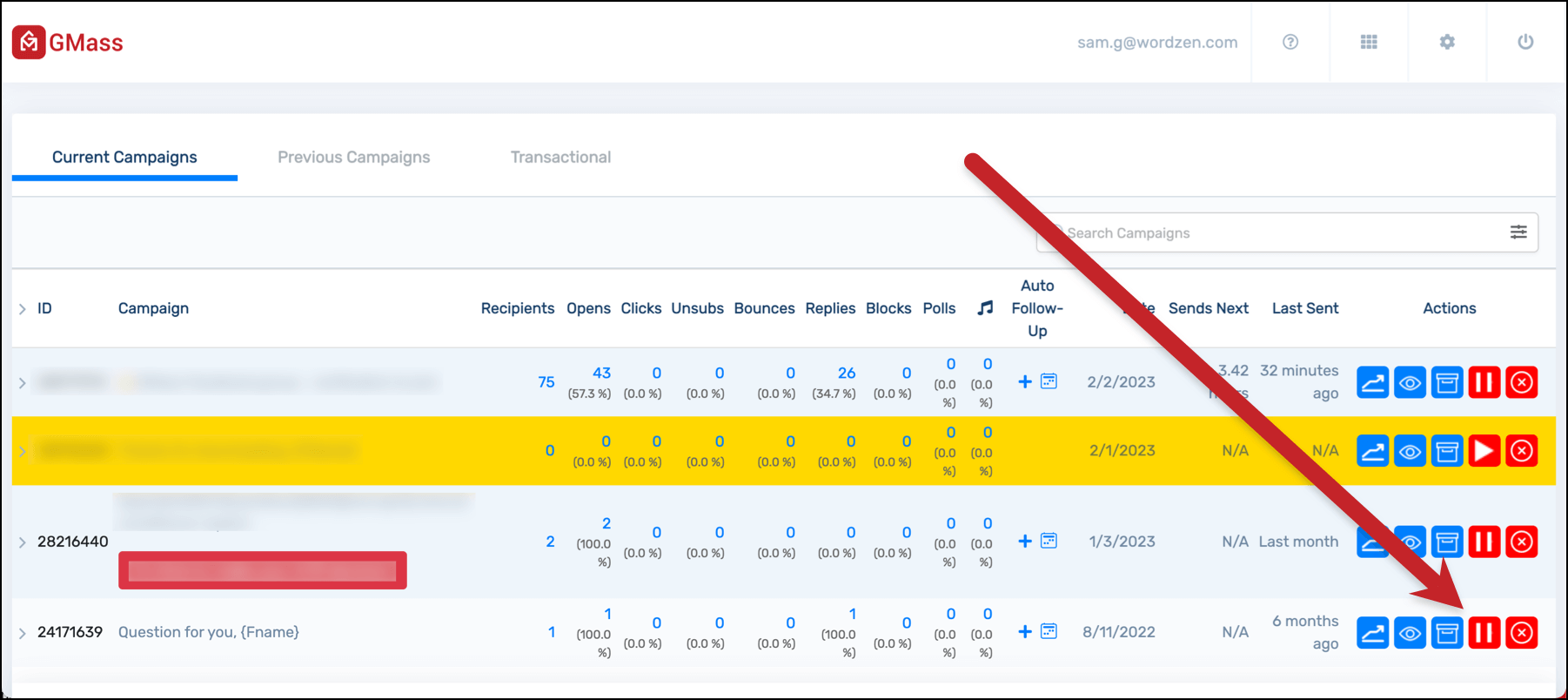View report chart for 2/1/2023 campaign
The width and height of the screenshot is (1568, 700).
[x=1372, y=451]
